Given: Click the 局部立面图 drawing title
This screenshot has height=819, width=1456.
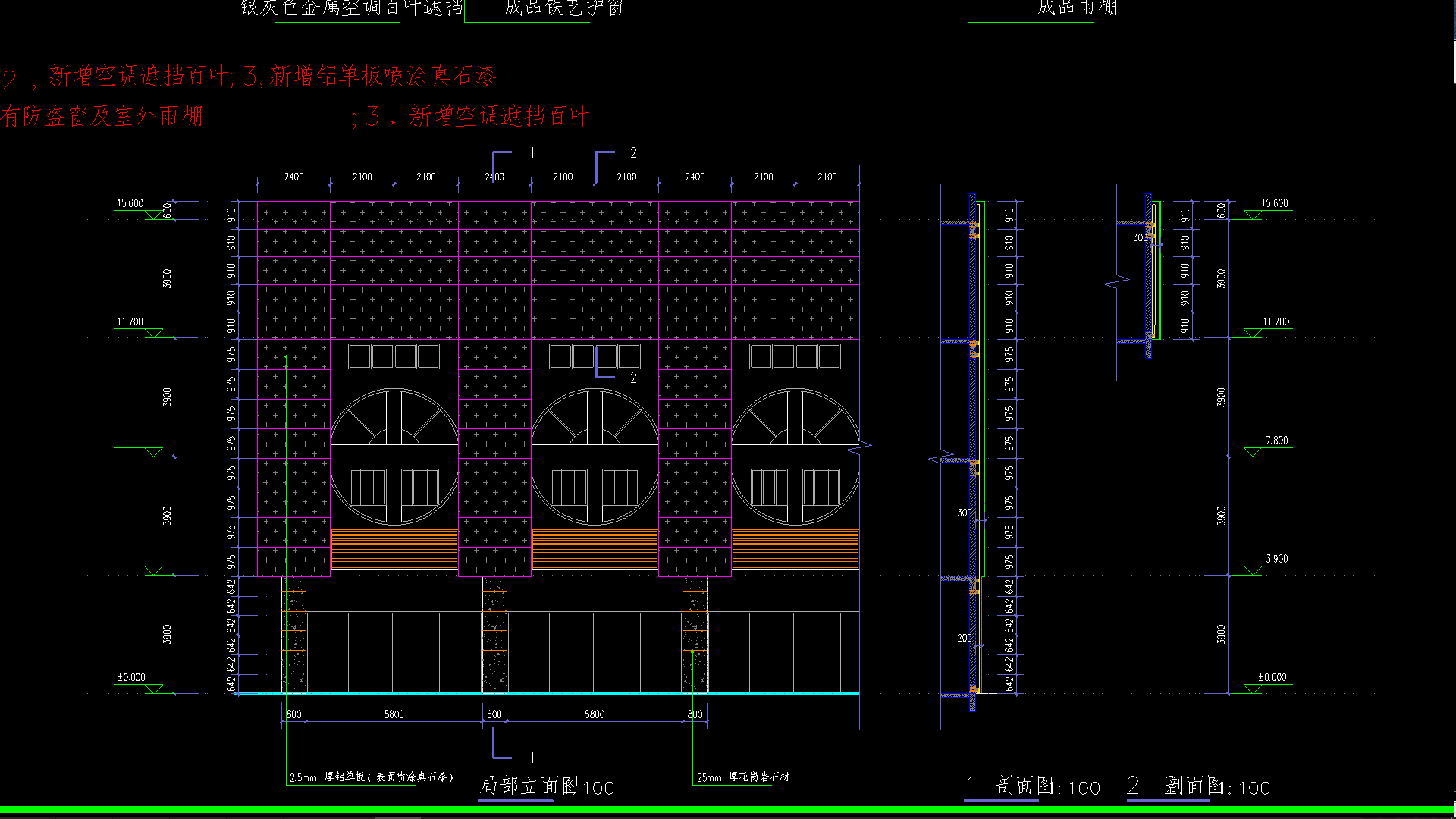Looking at the screenshot, I should click(x=529, y=786).
